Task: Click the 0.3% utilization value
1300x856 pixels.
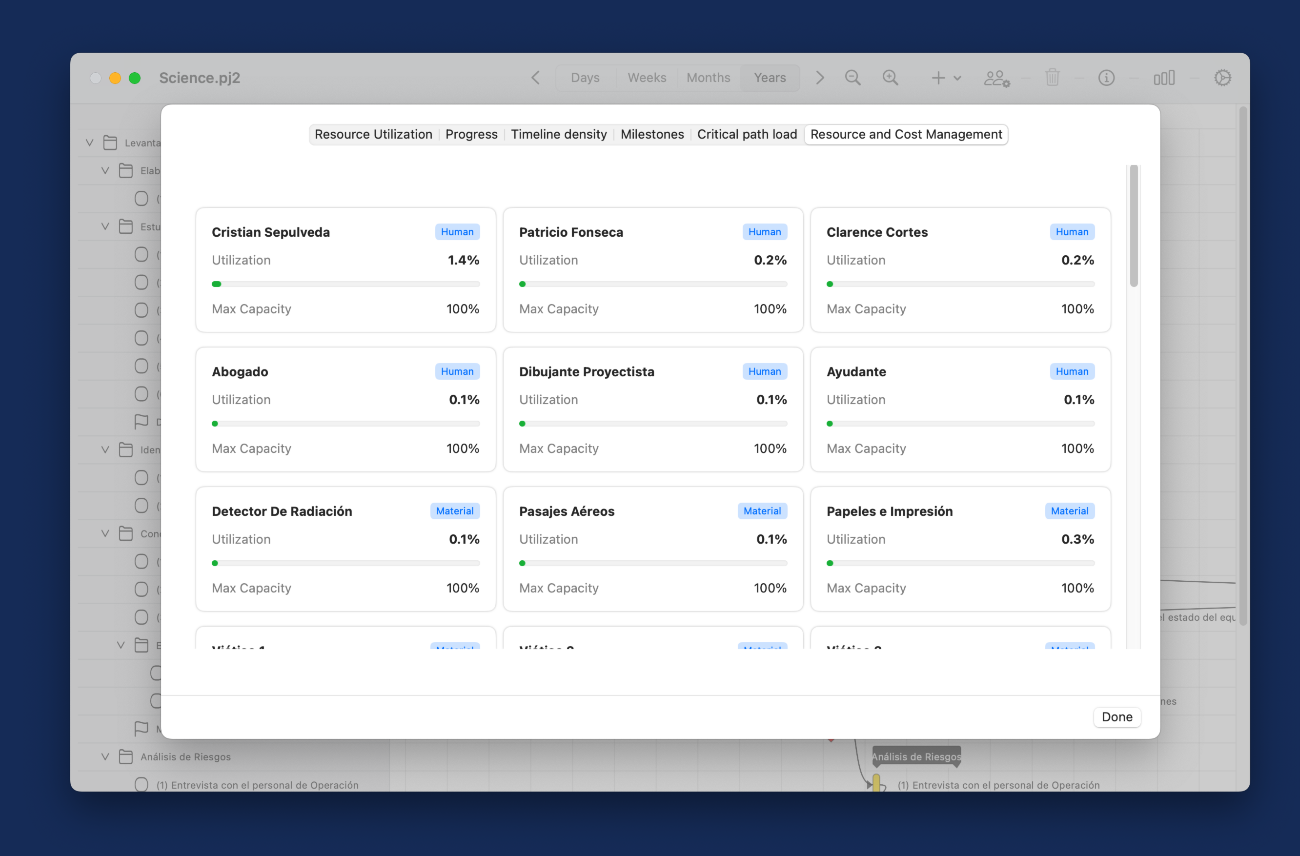Action: point(1078,539)
